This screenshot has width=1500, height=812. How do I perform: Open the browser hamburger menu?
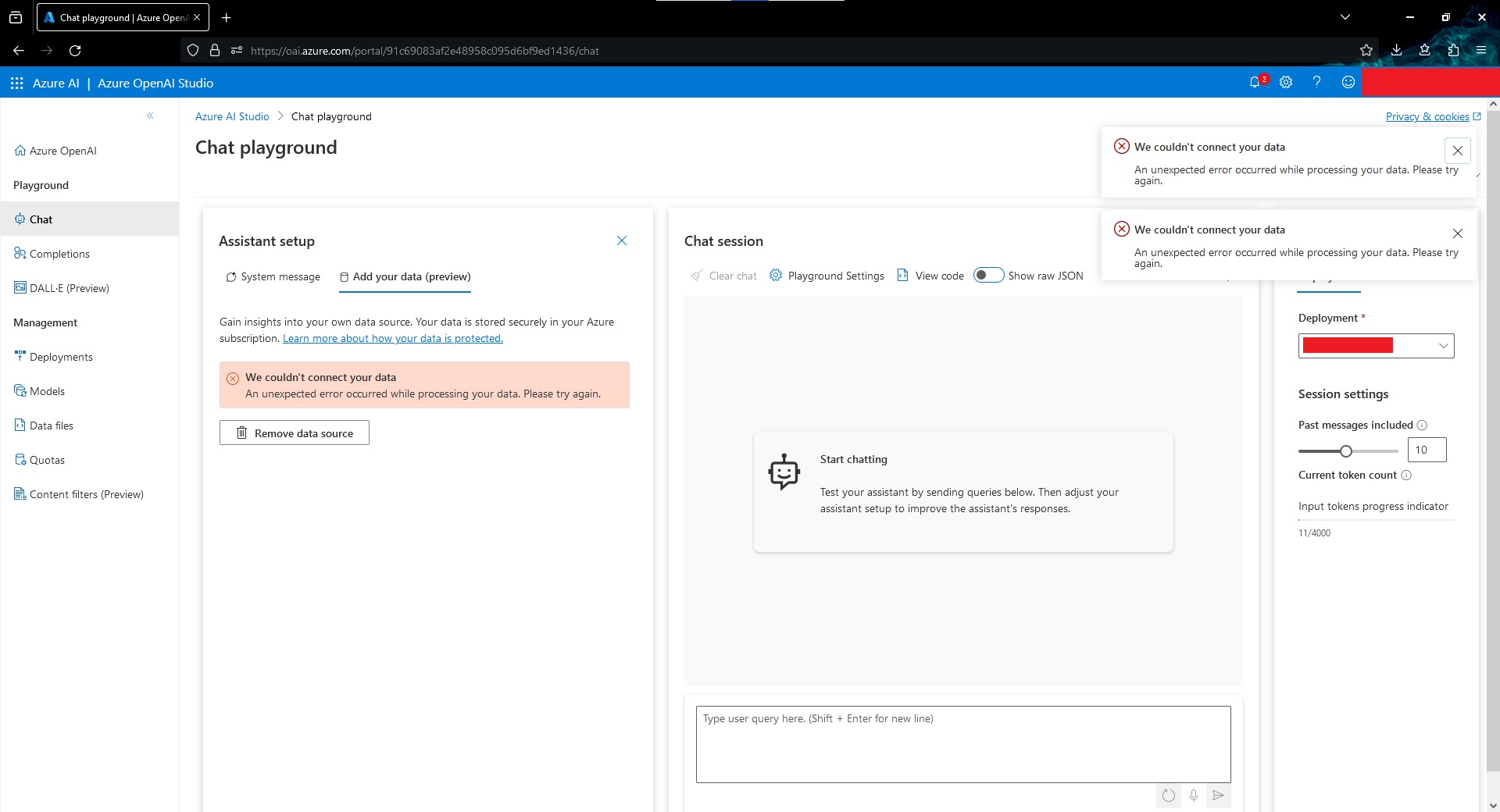(1481, 51)
